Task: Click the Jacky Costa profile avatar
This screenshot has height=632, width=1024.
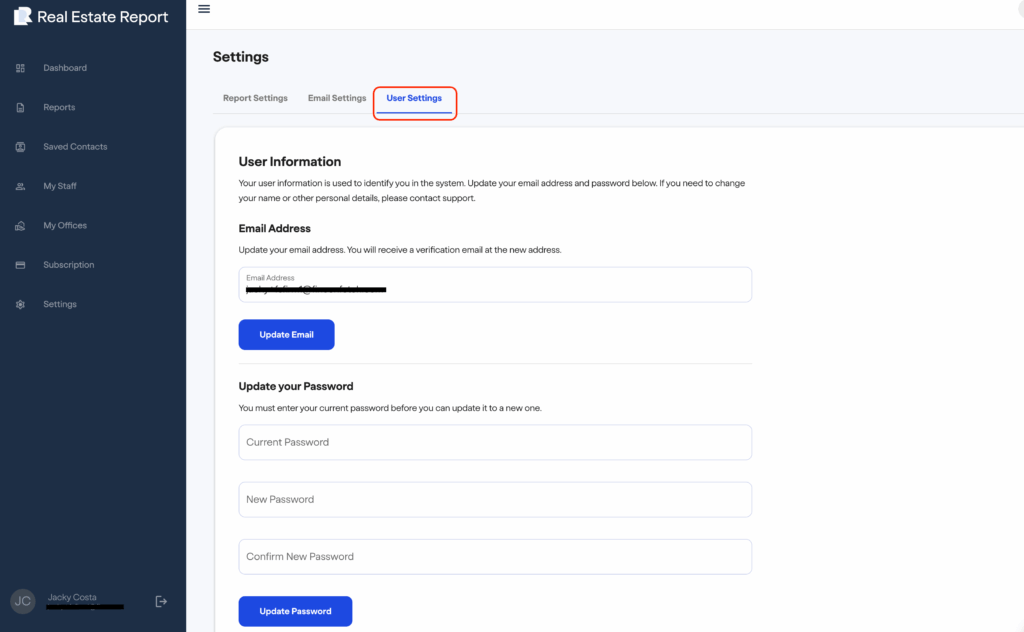Action: tap(22, 600)
